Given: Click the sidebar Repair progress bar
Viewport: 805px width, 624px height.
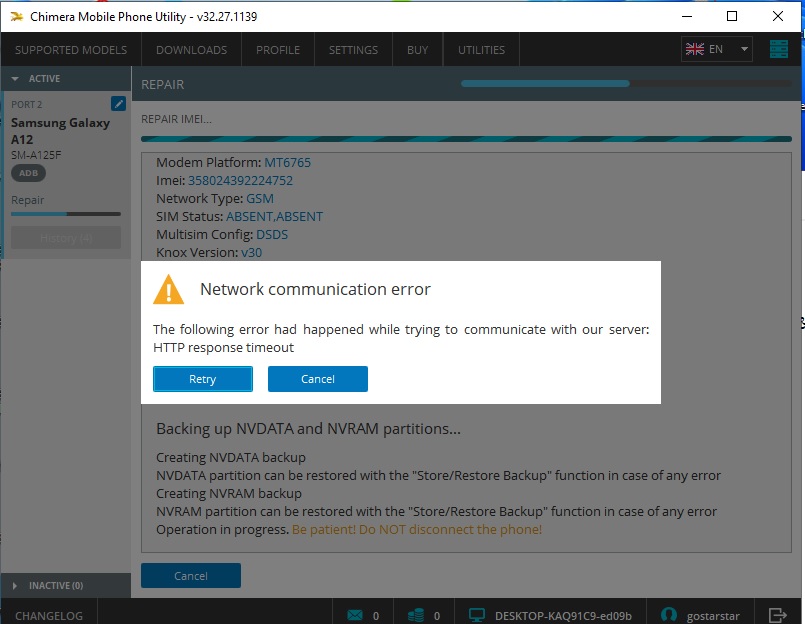Looking at the screenshot, I should [x=66, y=214].
